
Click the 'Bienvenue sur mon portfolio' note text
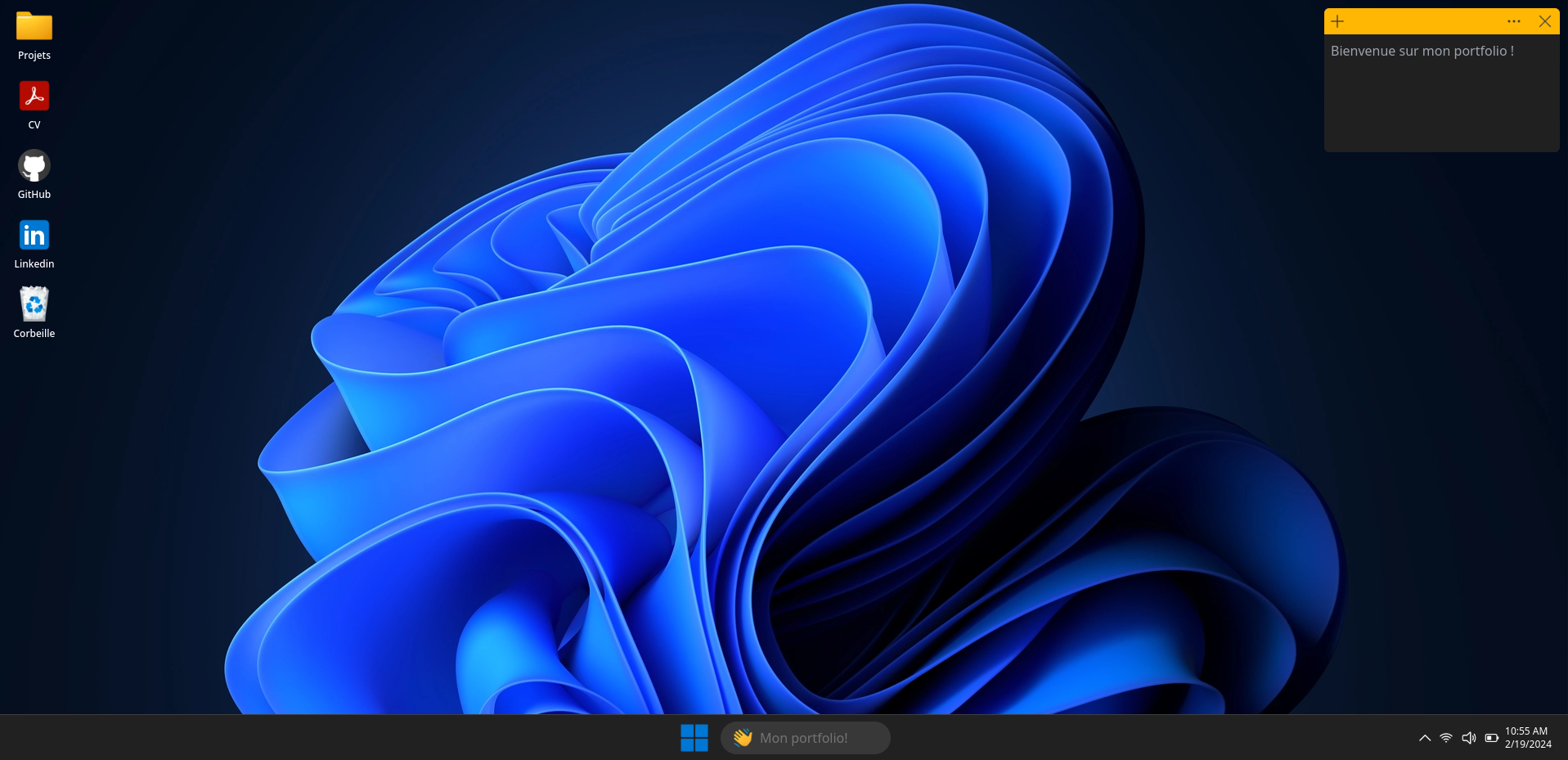[x=1422, y=51]
